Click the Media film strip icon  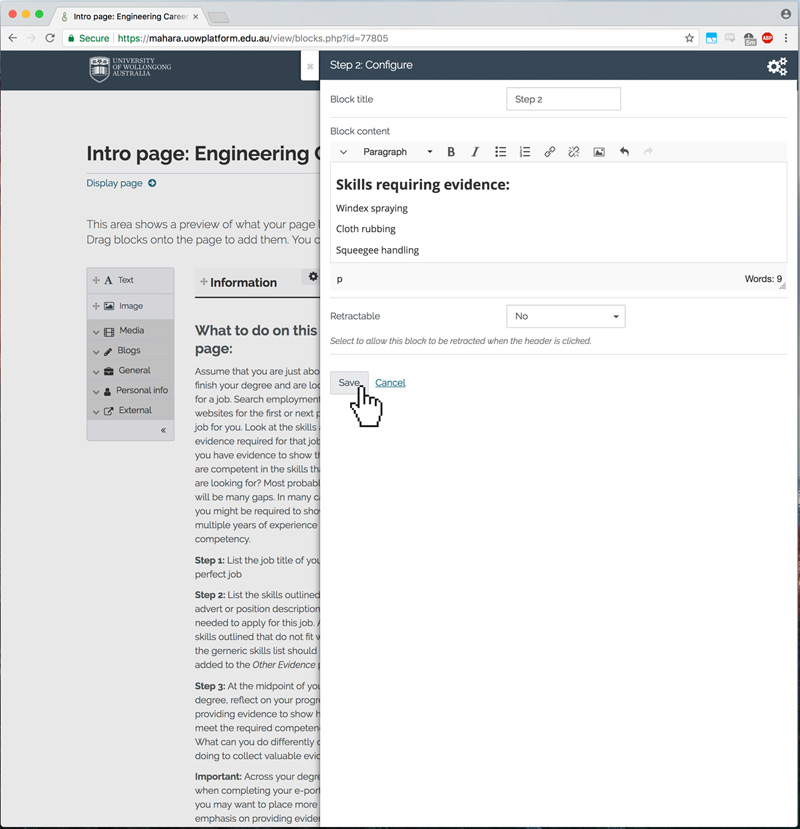pos(109,332)
